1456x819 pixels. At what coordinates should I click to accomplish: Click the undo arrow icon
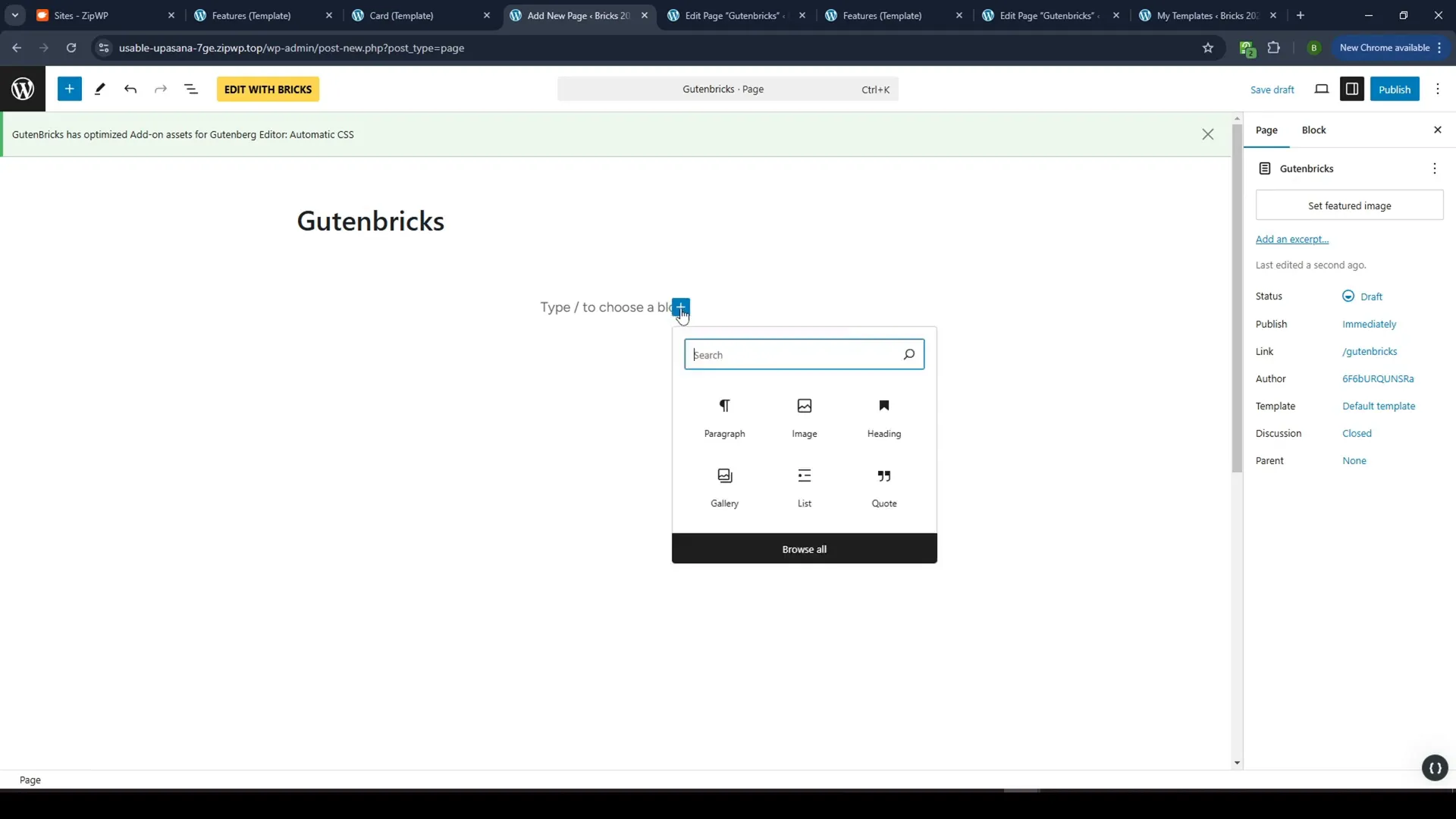click(131, 89)
